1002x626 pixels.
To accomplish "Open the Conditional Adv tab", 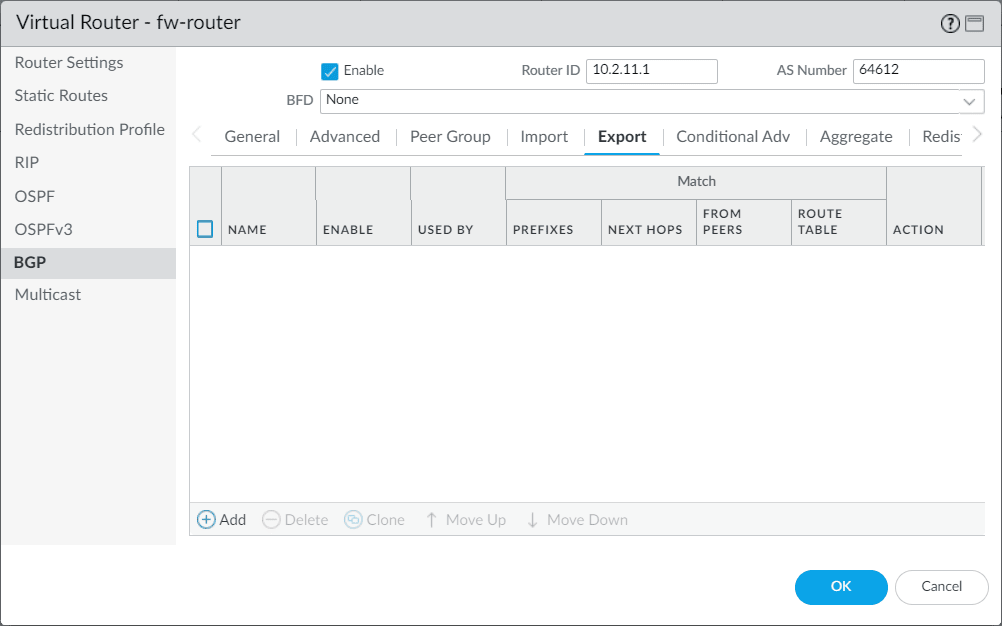I will [733, 136].
